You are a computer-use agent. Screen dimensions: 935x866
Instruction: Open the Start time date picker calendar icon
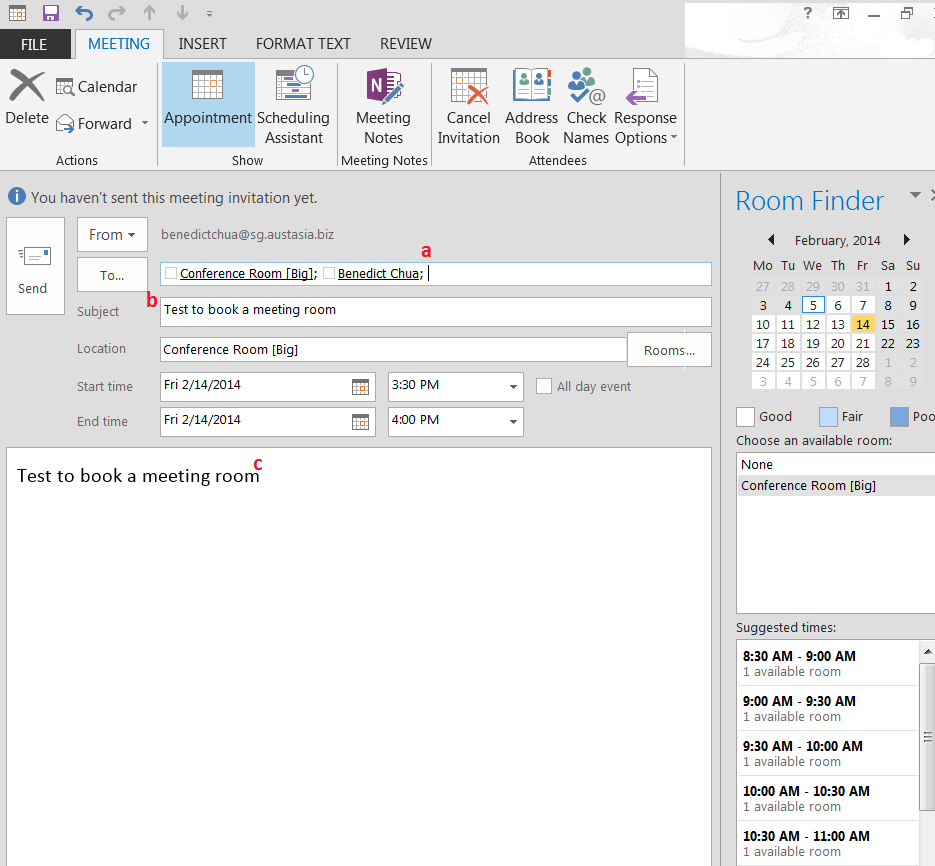[360, 387]
